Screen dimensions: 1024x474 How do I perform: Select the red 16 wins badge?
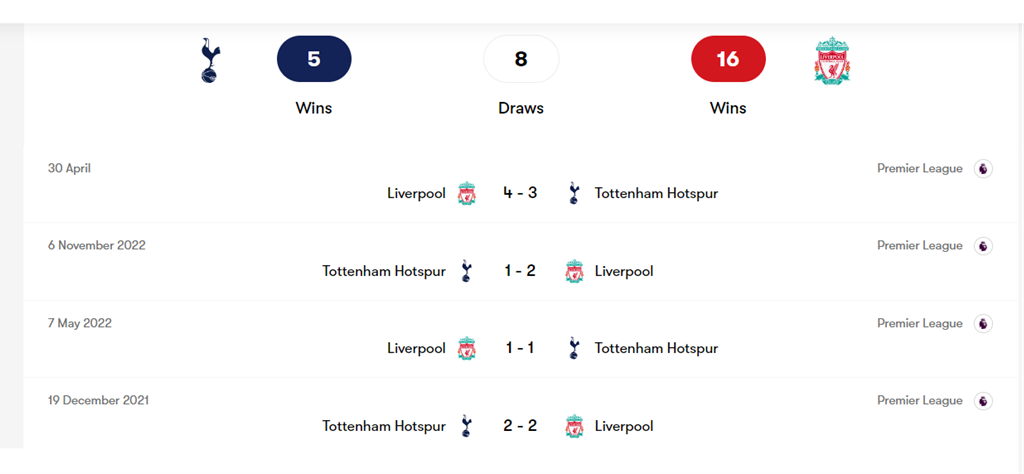pyautogui.click(x=728, y=59)
